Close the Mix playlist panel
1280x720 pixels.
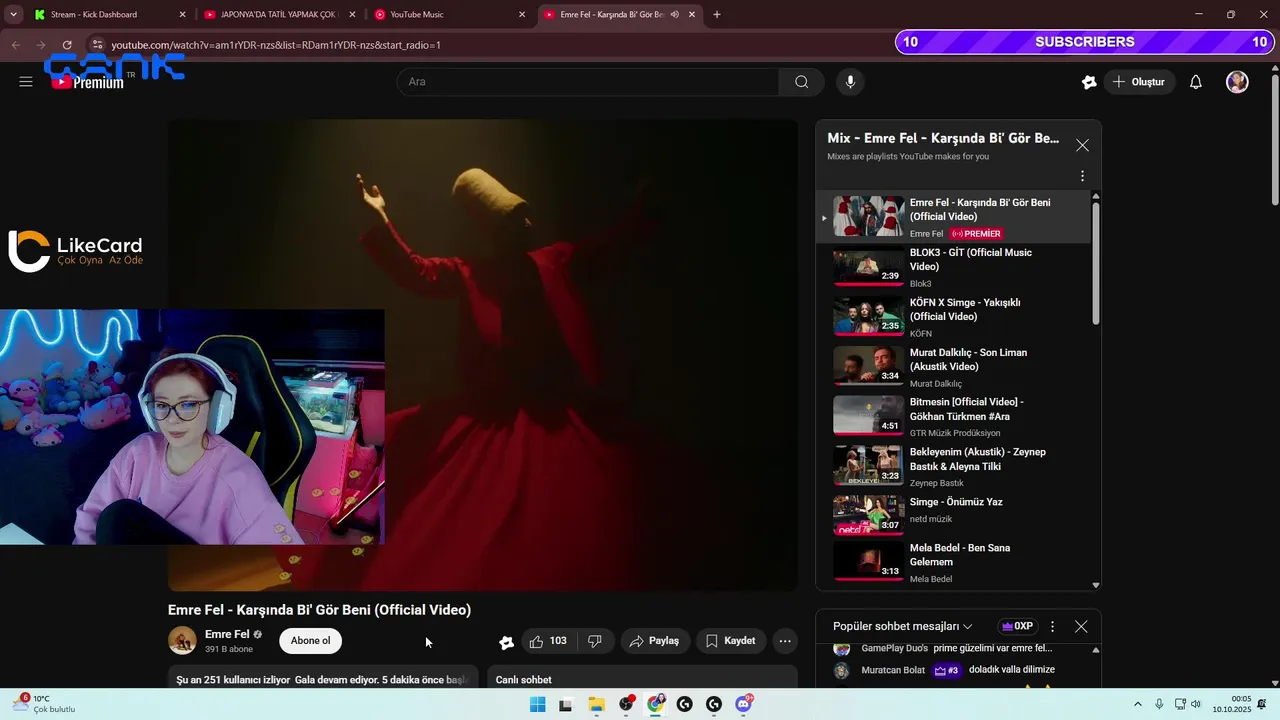pos(1082,145)
